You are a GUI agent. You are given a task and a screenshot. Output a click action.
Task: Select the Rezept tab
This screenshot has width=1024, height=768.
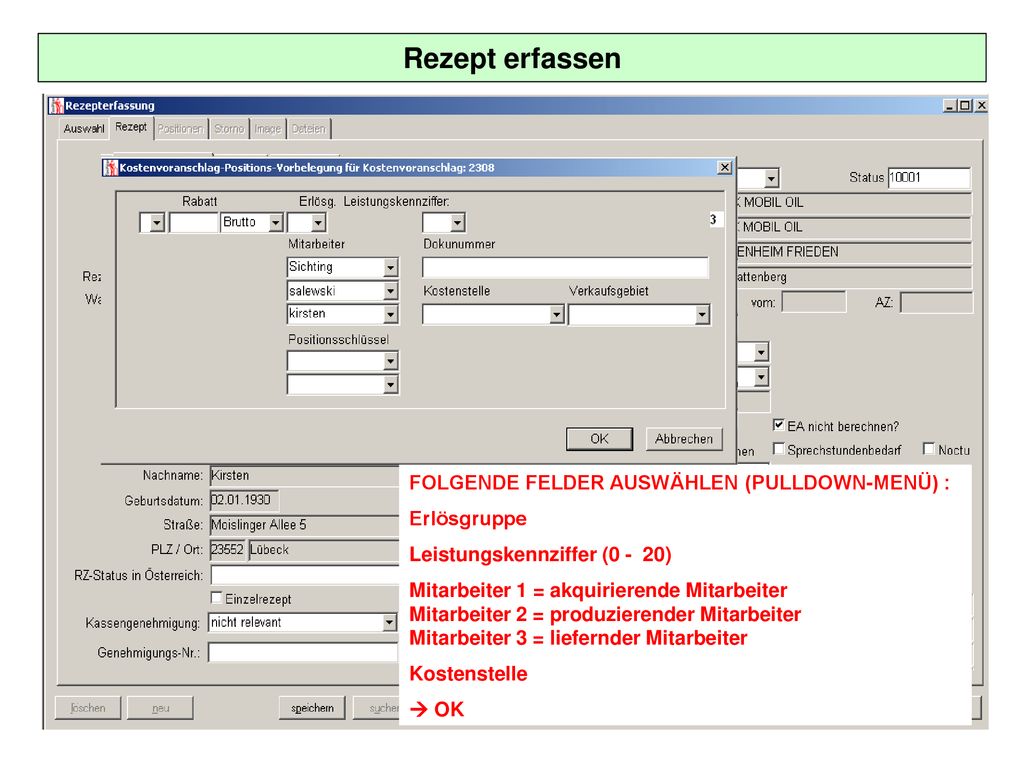pyautogui.click(x=131, y=127)
